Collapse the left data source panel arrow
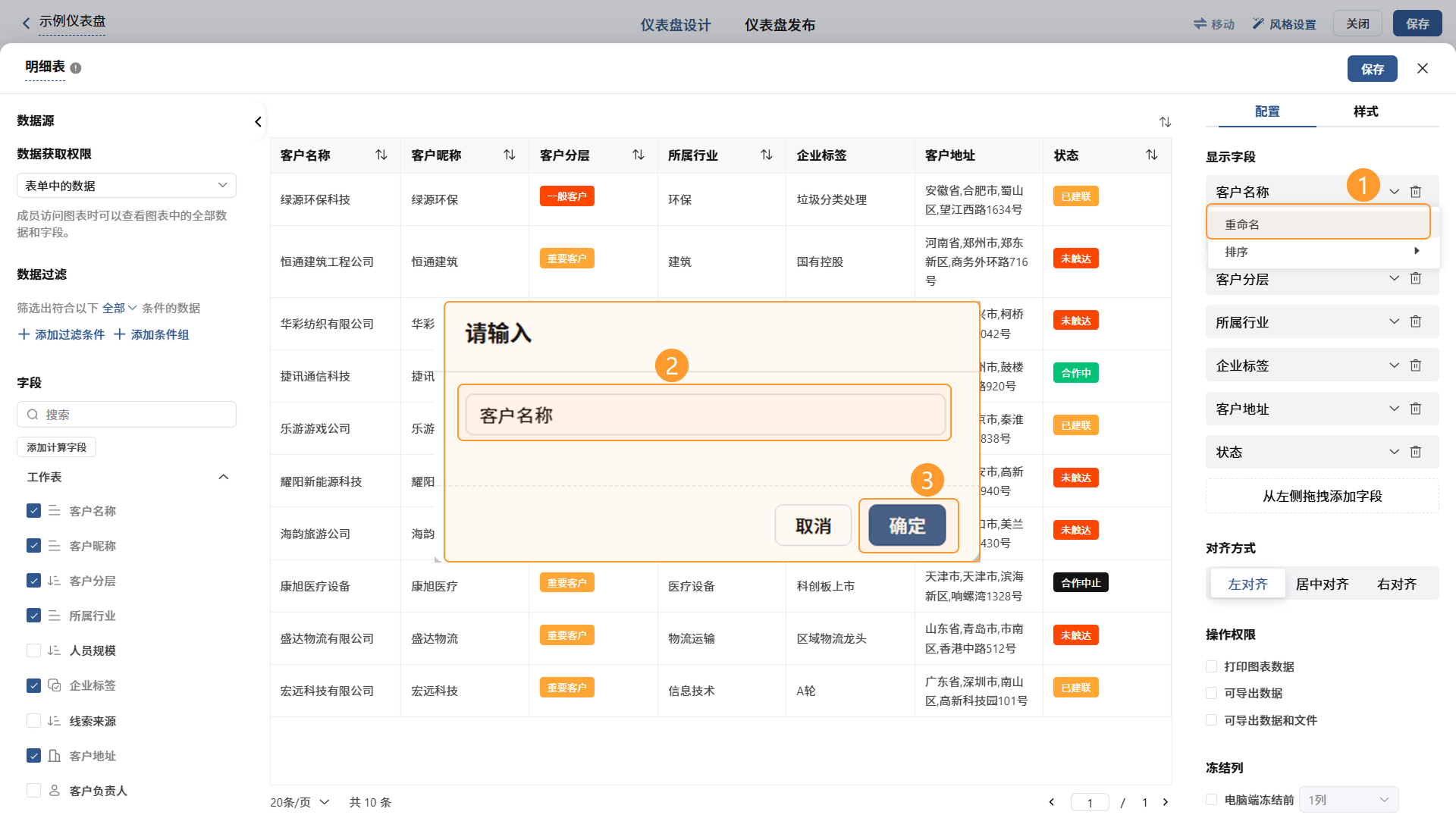 258,121
